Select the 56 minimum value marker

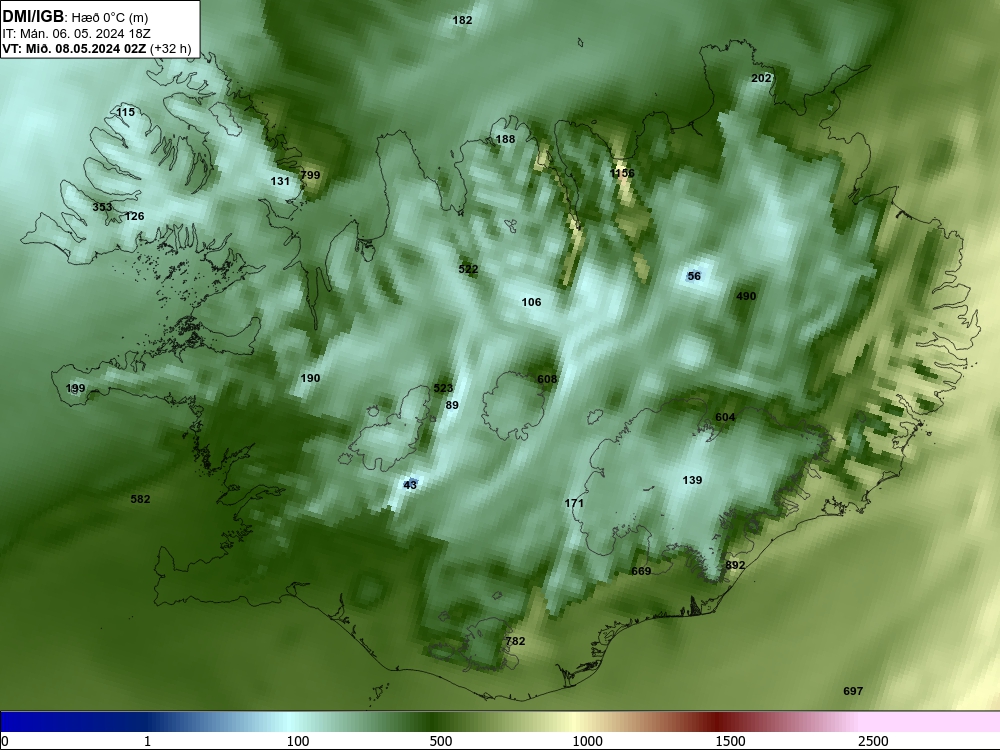click(x=694, y=276)
